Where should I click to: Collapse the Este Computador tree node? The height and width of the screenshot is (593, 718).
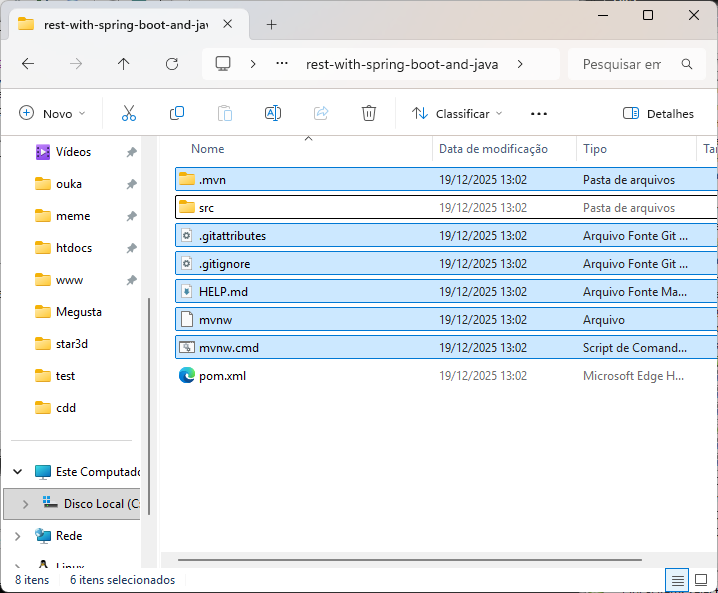(x=17, y=472)
